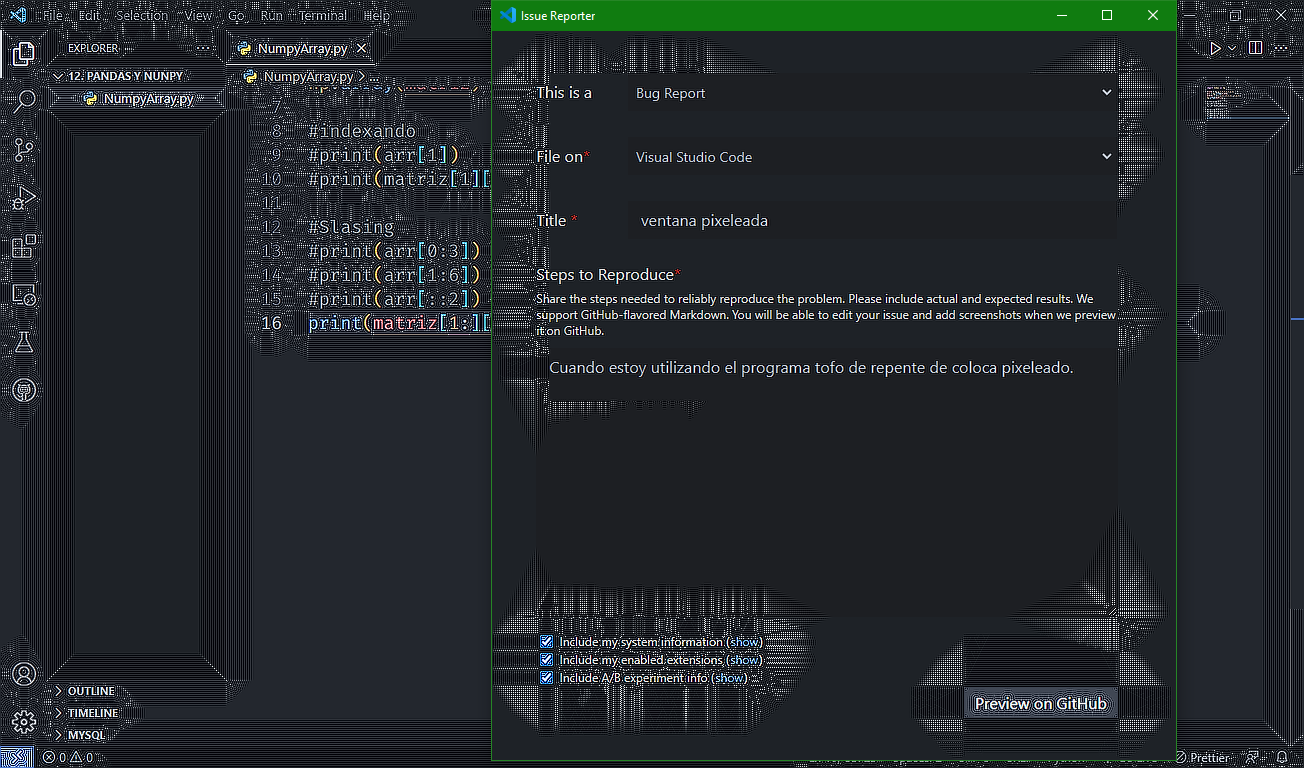The width and height of the screenshot is (1304, 768).
Task: Uncheck Include my system information
Action: click(x=547, y=641)
